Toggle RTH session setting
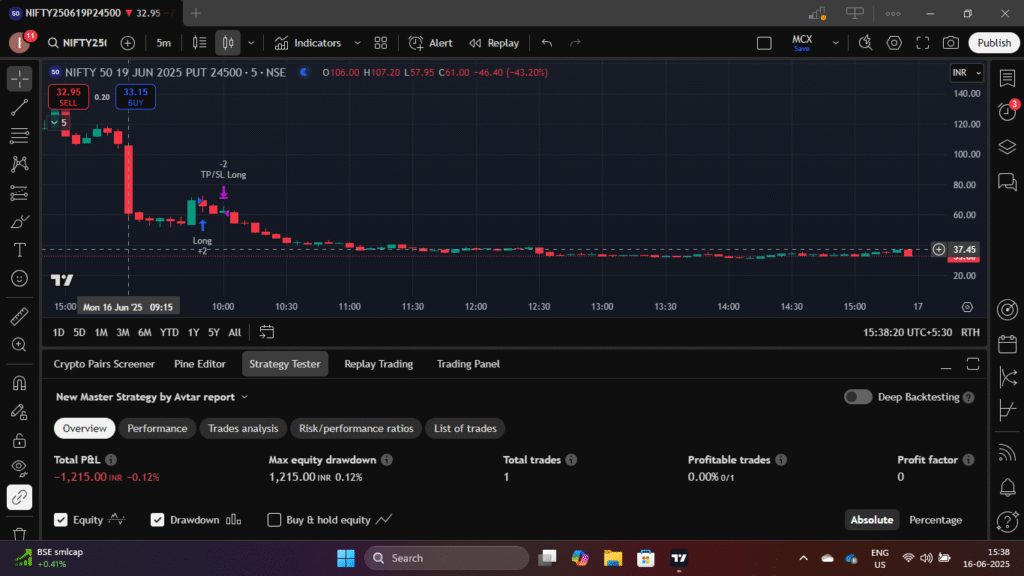1024x576 pixels. 970,332
